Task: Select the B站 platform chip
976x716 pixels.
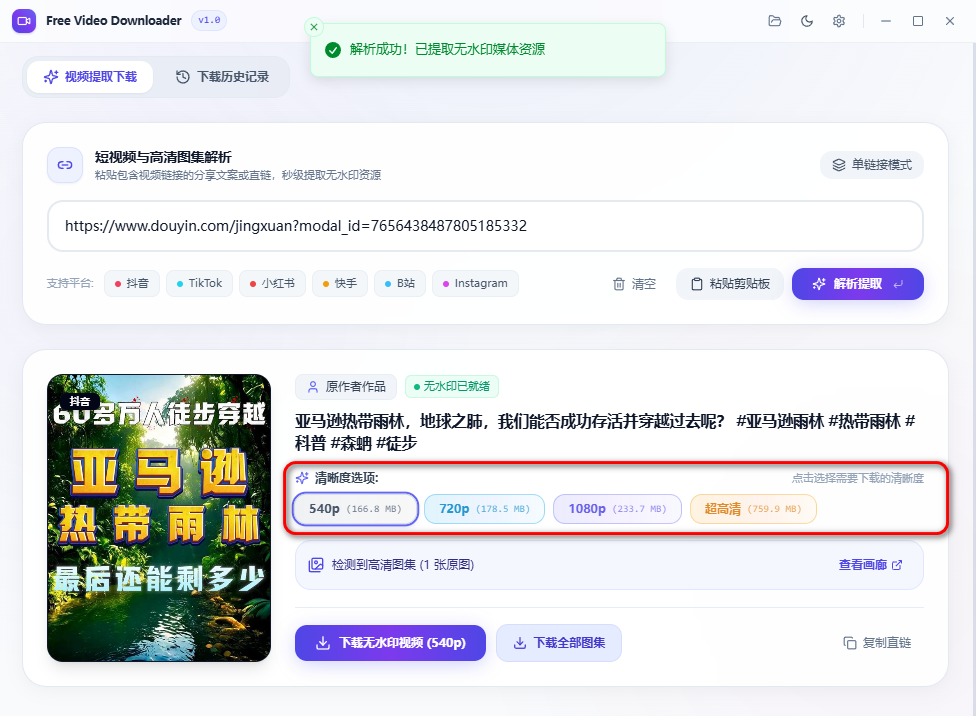Action: coord(400,283)
